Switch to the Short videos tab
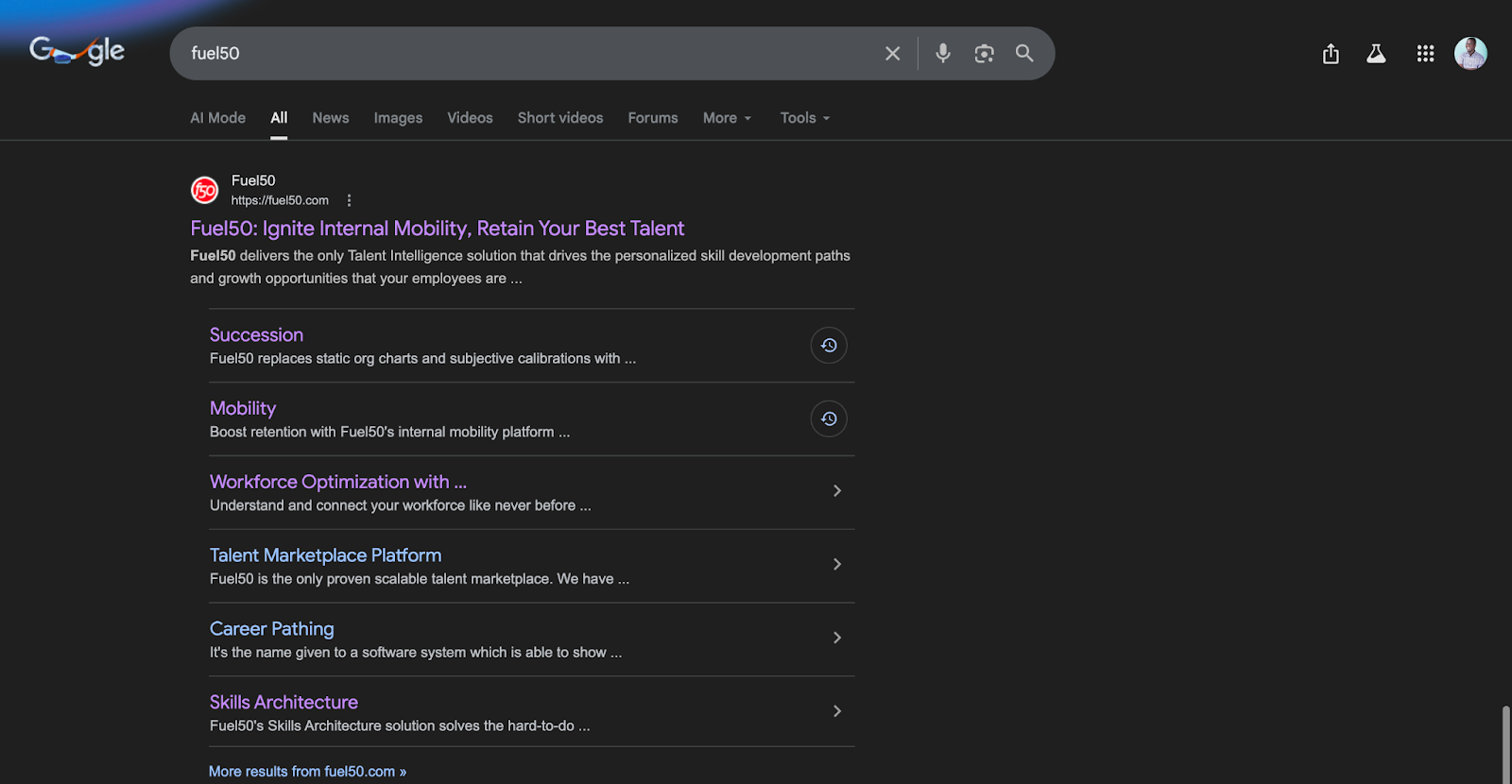This screenshot has width=1512, height=784. 560,118
